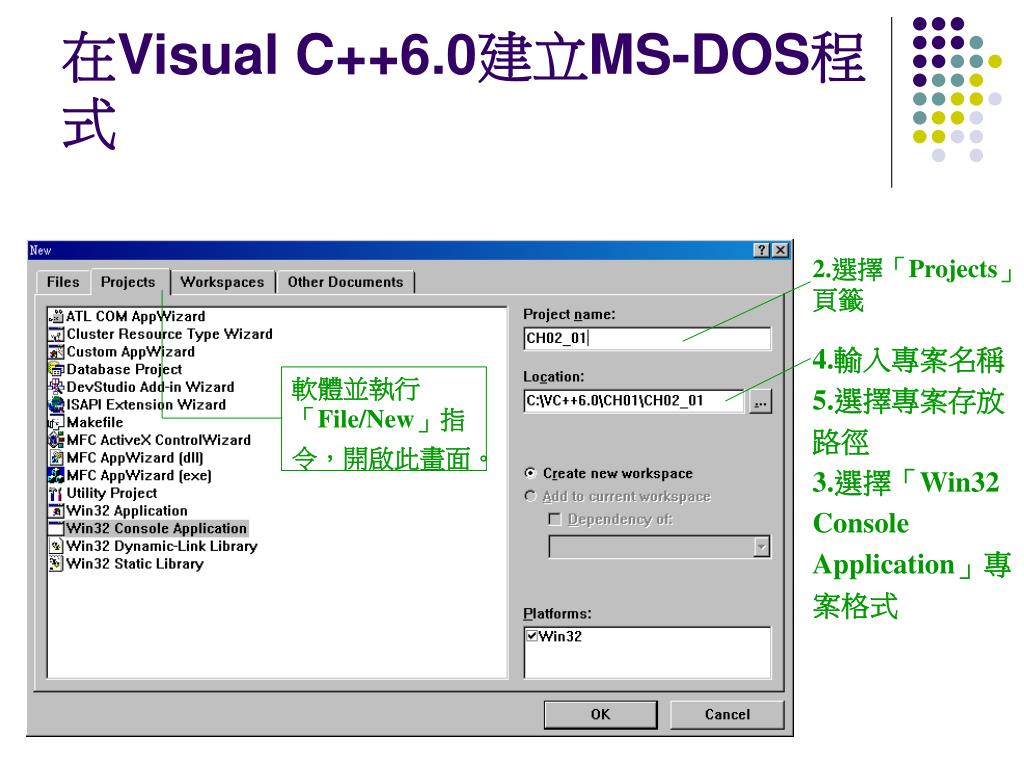
Task: Toggle the Dependency of checkbox
Action: click(x=555, y=519)
